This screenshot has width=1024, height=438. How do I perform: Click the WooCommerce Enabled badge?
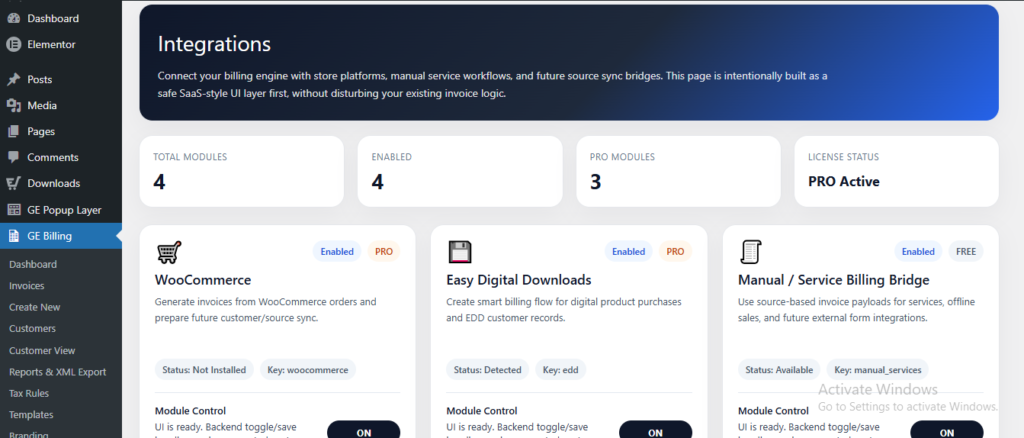(337, 251)
